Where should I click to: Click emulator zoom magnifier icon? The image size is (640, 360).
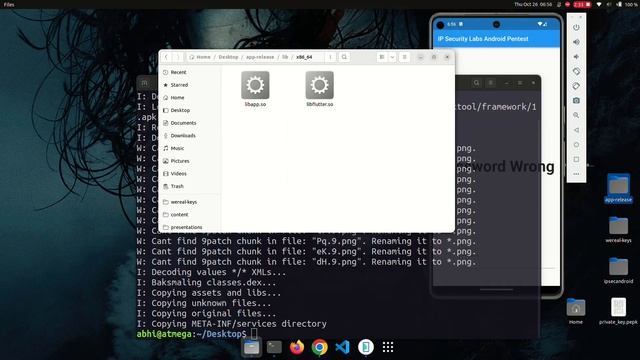576,115
